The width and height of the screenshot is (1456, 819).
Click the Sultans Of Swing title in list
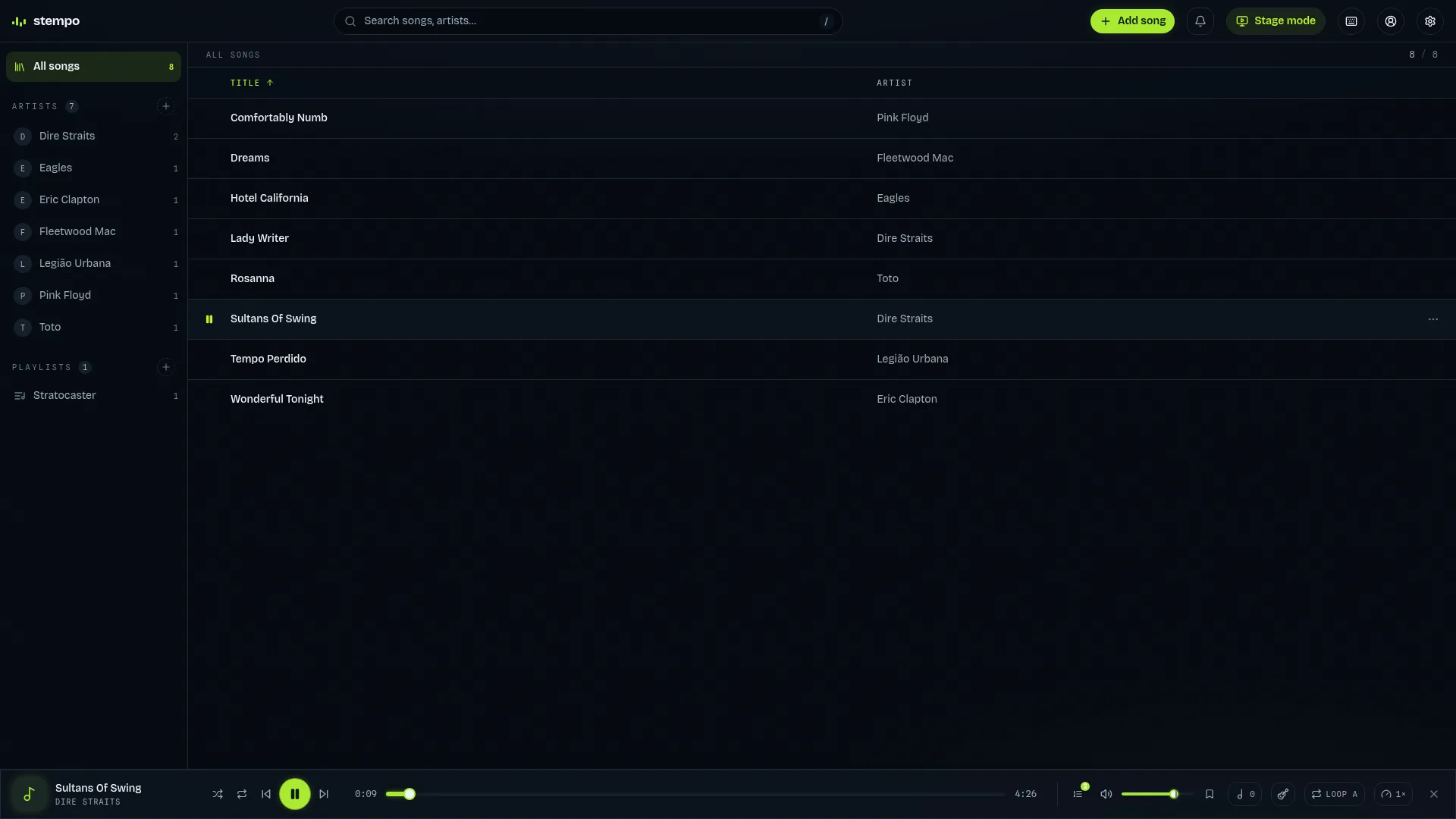pyautogui.click(x=274, y=319)
